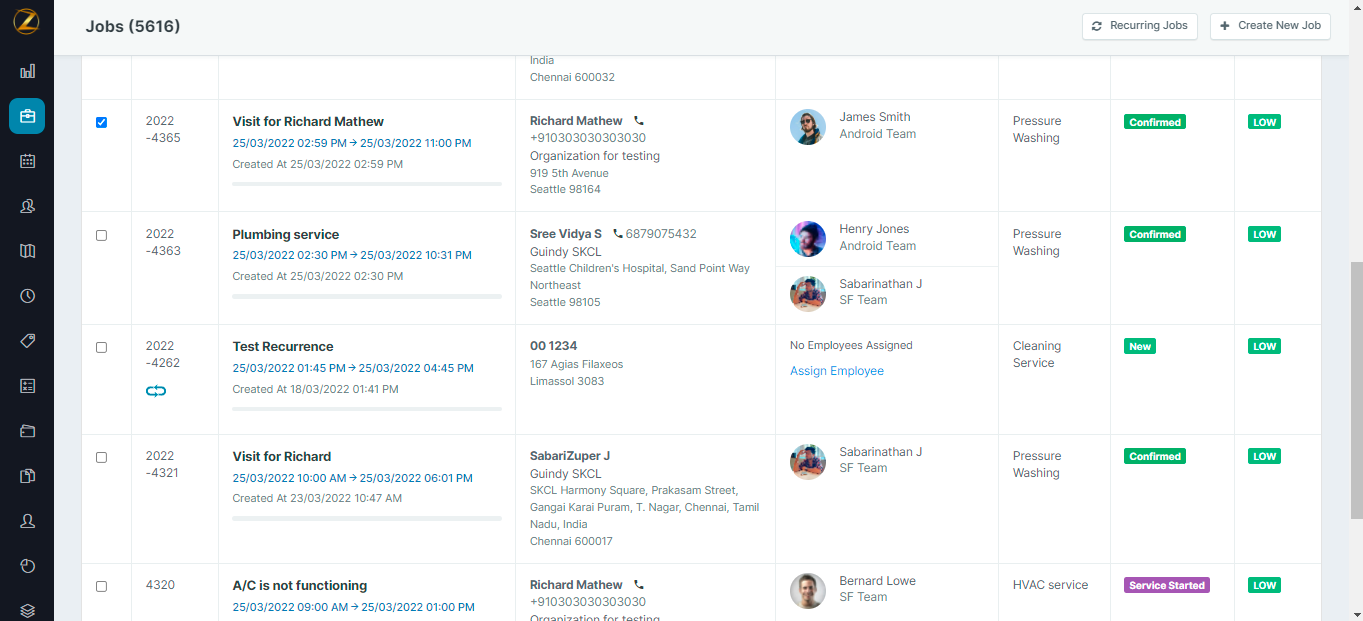Uncheck the Visit for Richard Mathew job checkbox
This screenshot has height=621, width=1363.
click(x=101, y=123)
